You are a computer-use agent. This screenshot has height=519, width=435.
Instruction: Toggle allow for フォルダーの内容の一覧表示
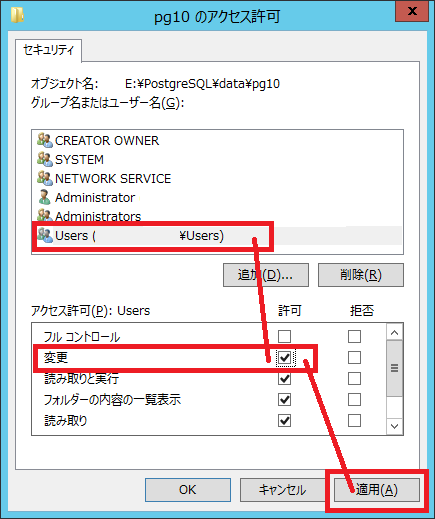tap(284, 400)
